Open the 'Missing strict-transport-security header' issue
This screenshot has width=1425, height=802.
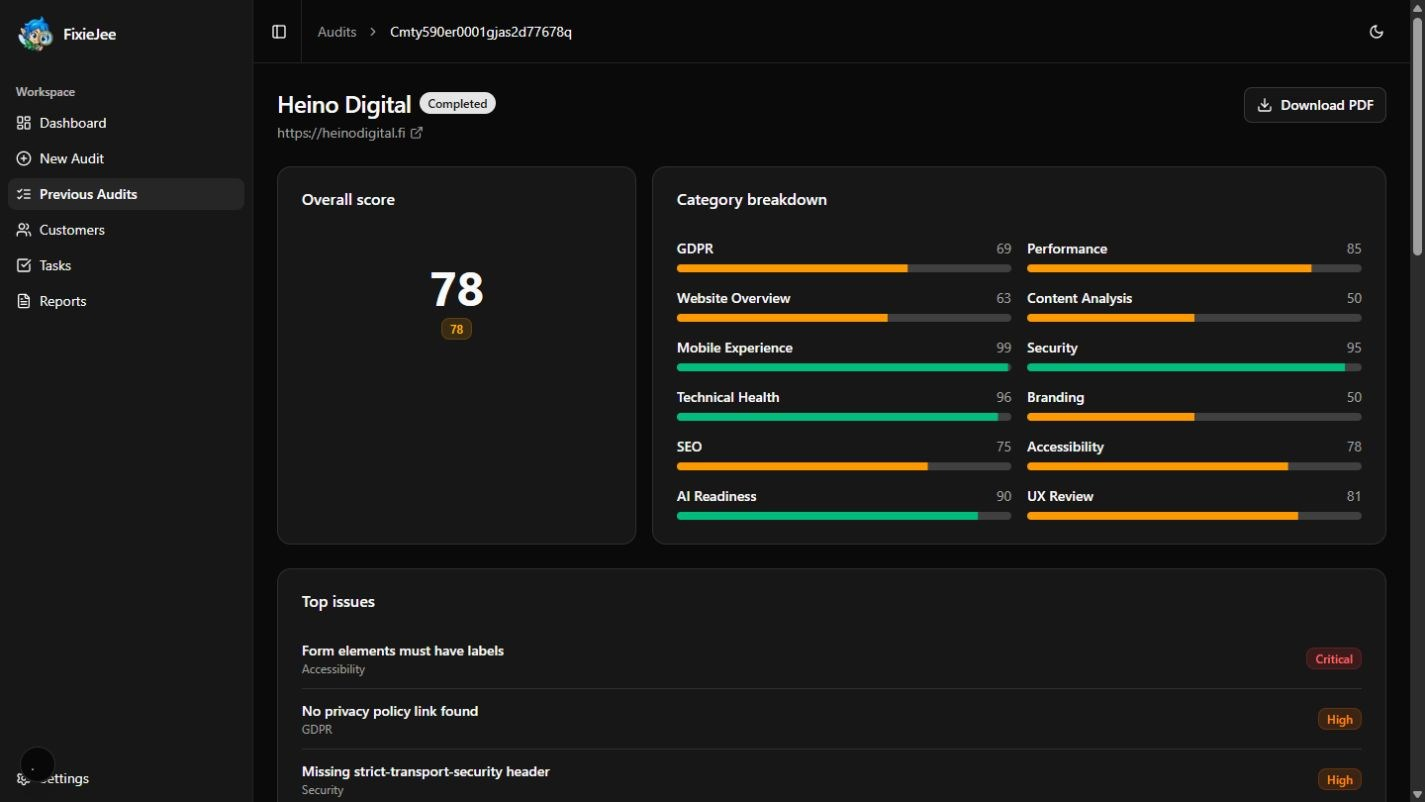[x=831, y=780]
